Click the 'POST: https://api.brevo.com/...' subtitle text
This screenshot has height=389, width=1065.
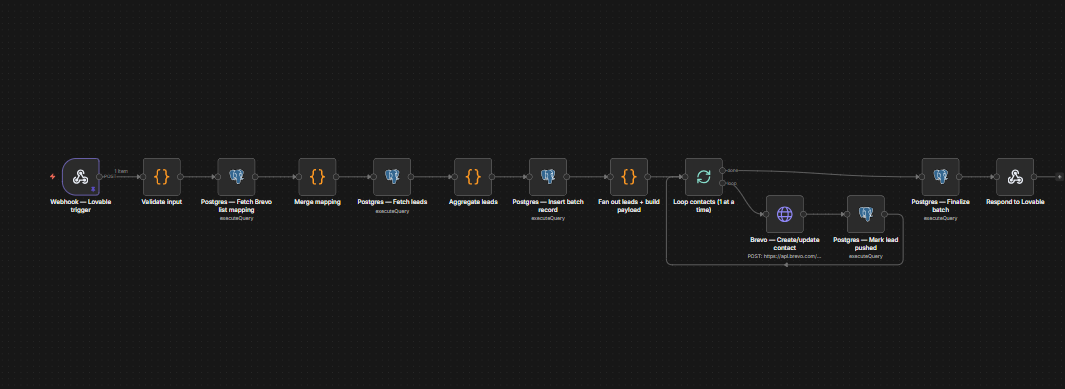click(784, 256)
